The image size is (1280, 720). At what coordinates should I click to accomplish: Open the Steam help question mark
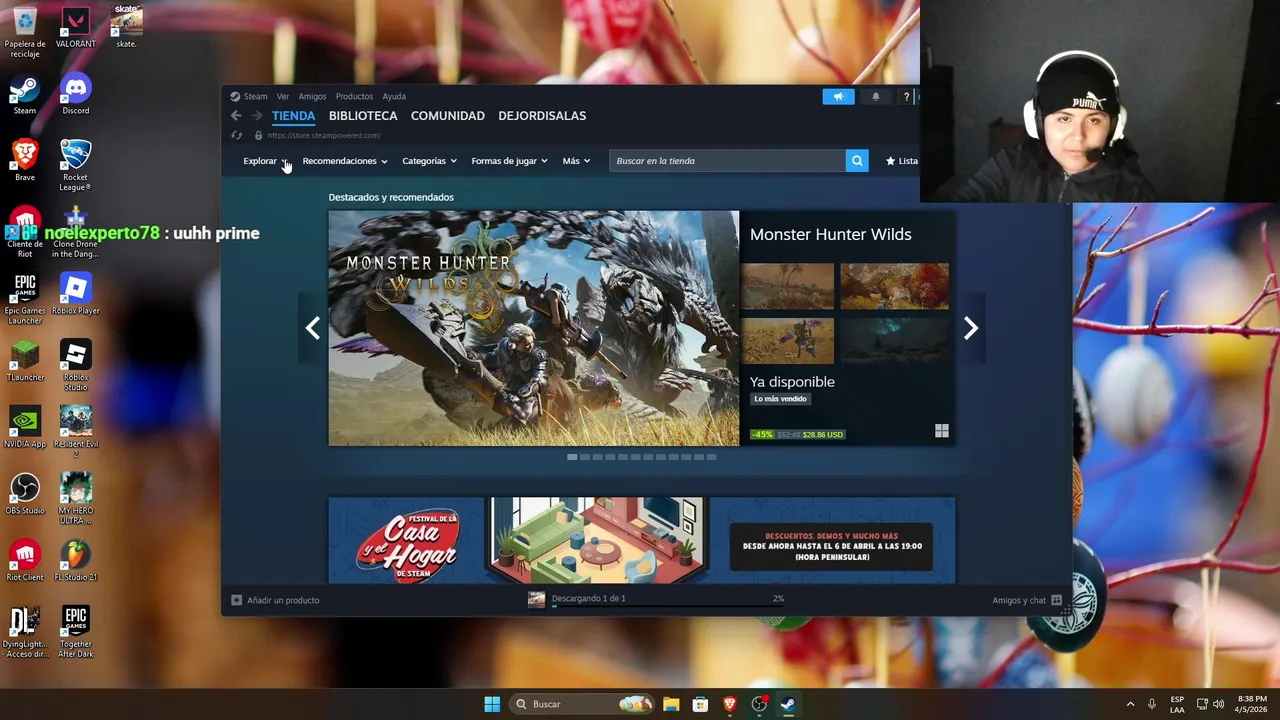(x=907, y=97)
